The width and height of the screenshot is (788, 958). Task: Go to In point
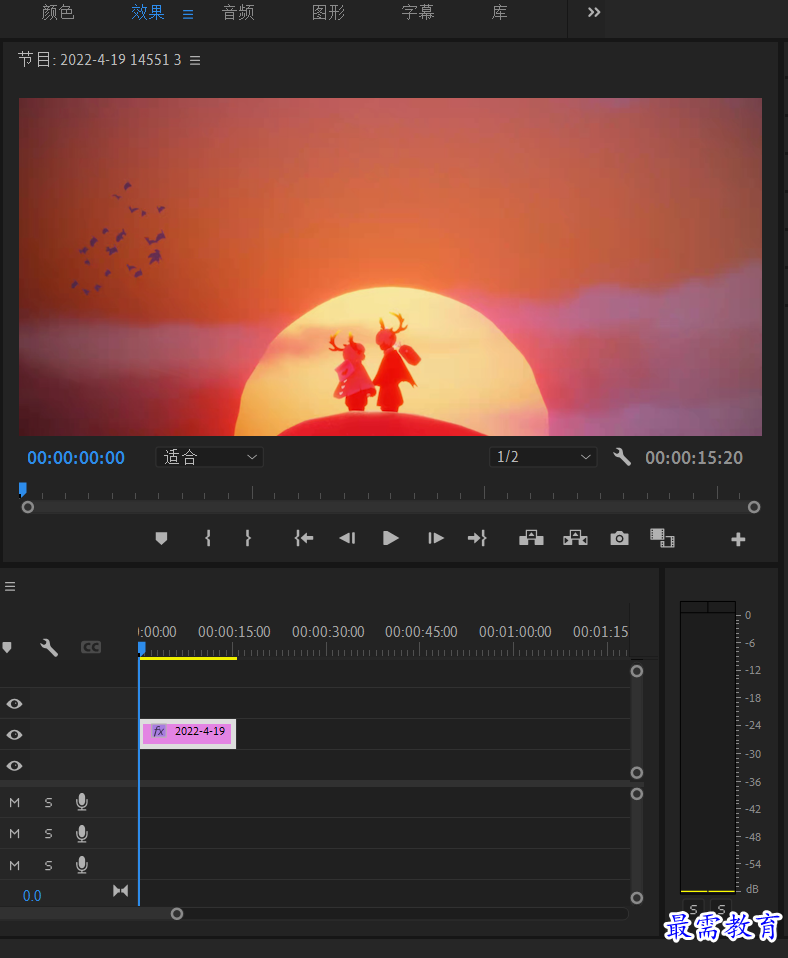tap(304, 538)
